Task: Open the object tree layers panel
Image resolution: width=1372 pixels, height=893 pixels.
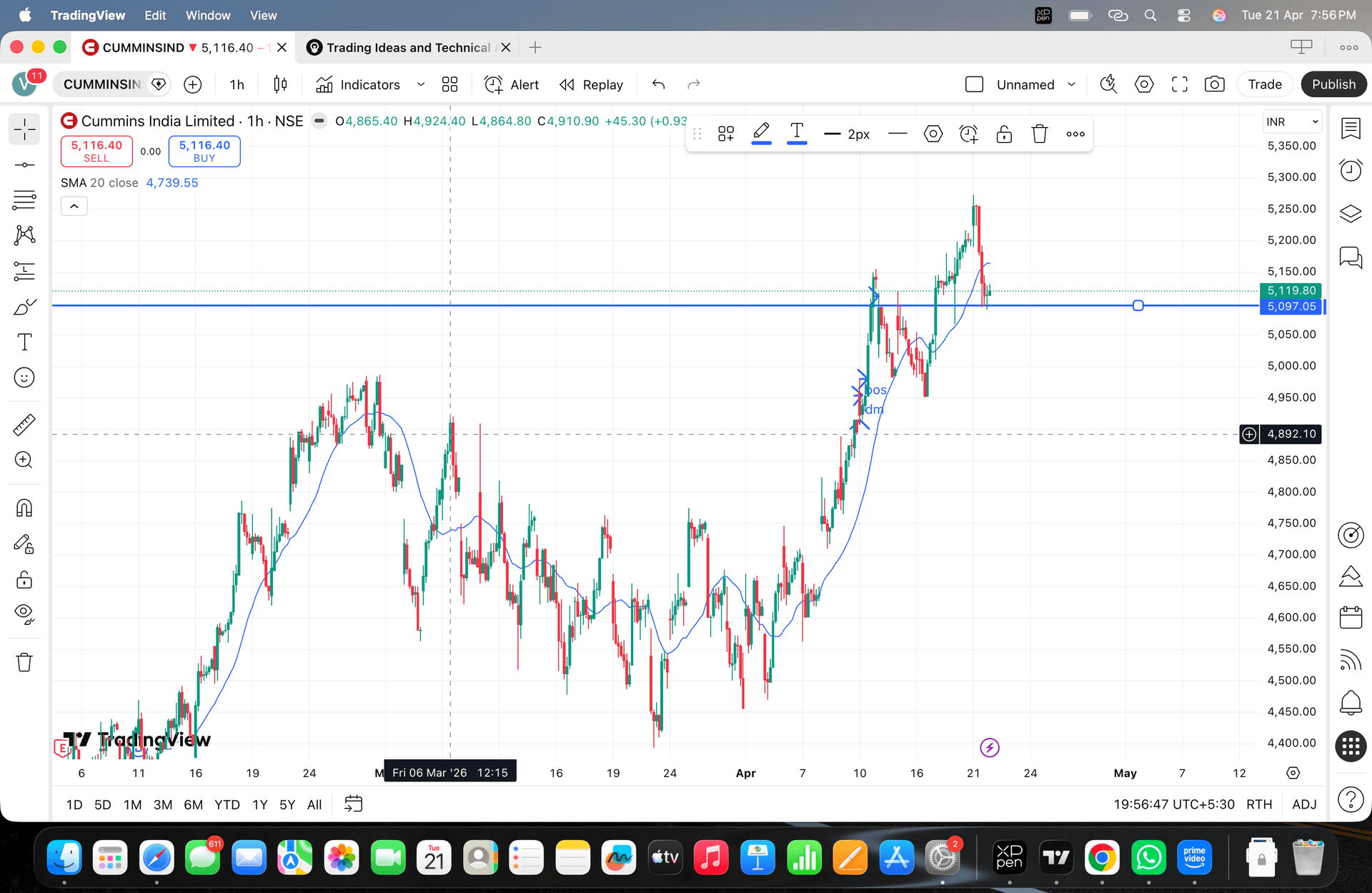Action: coord(1351,214)
